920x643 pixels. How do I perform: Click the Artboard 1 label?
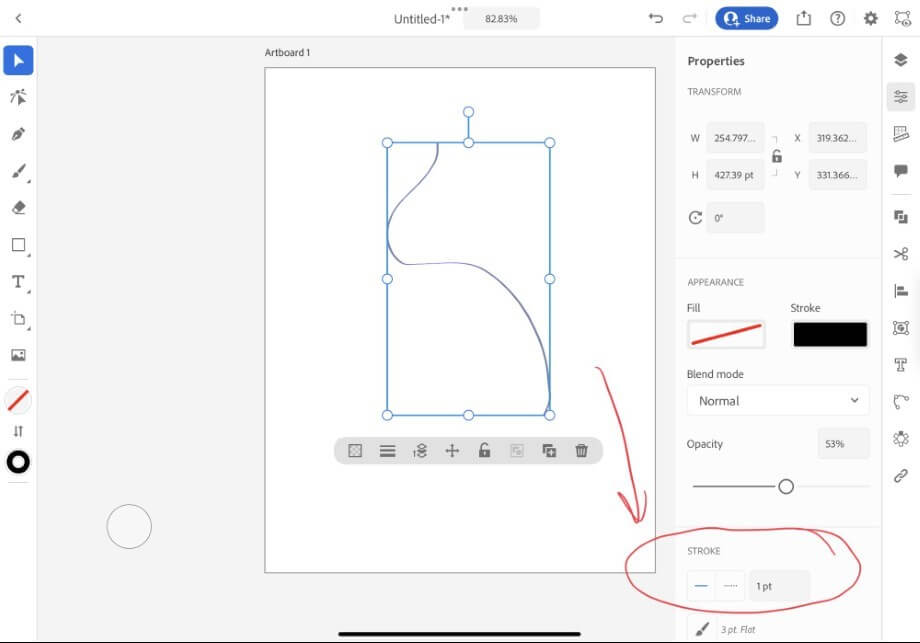288,52
